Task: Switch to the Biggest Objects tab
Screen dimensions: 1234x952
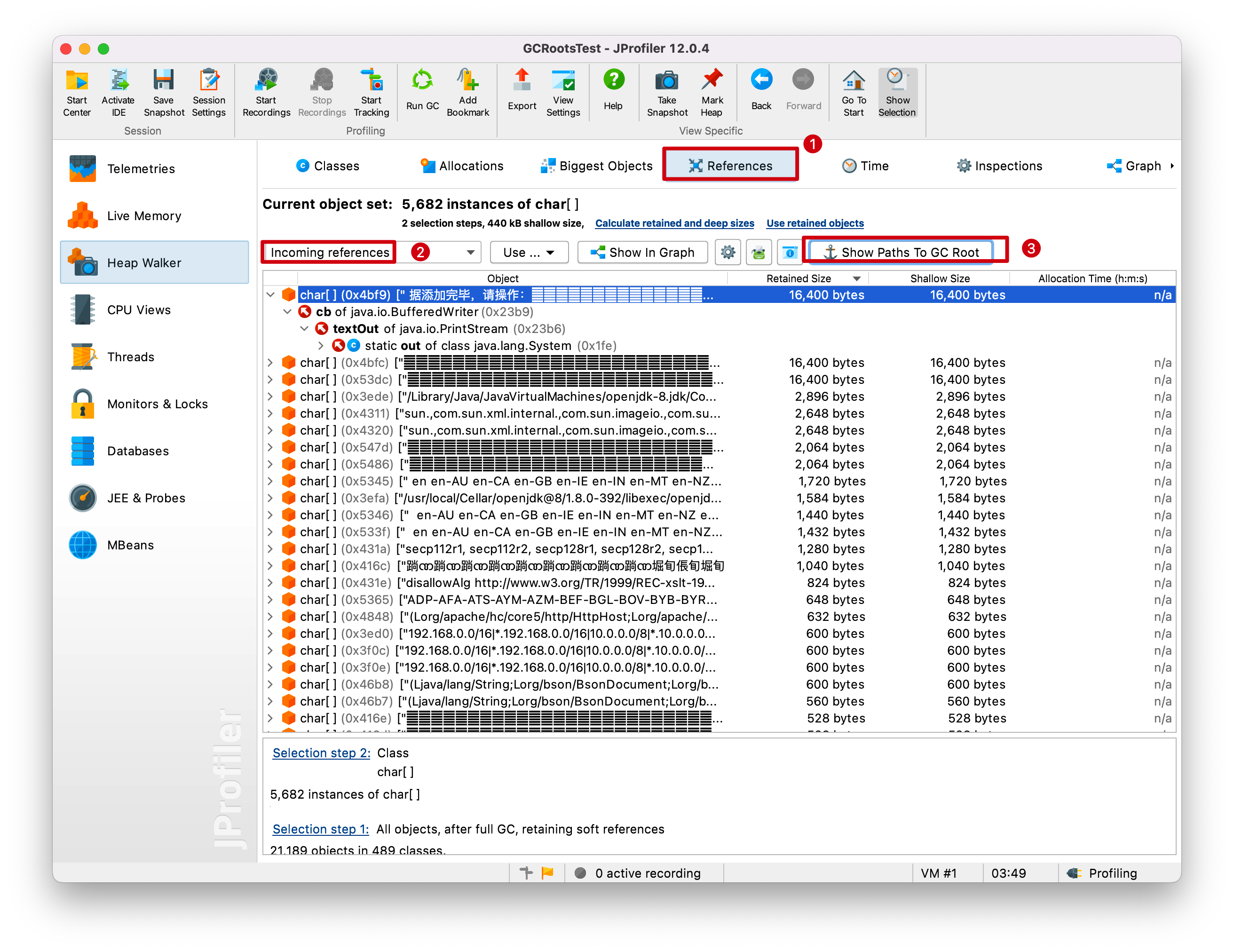Action: coord(597,166)
